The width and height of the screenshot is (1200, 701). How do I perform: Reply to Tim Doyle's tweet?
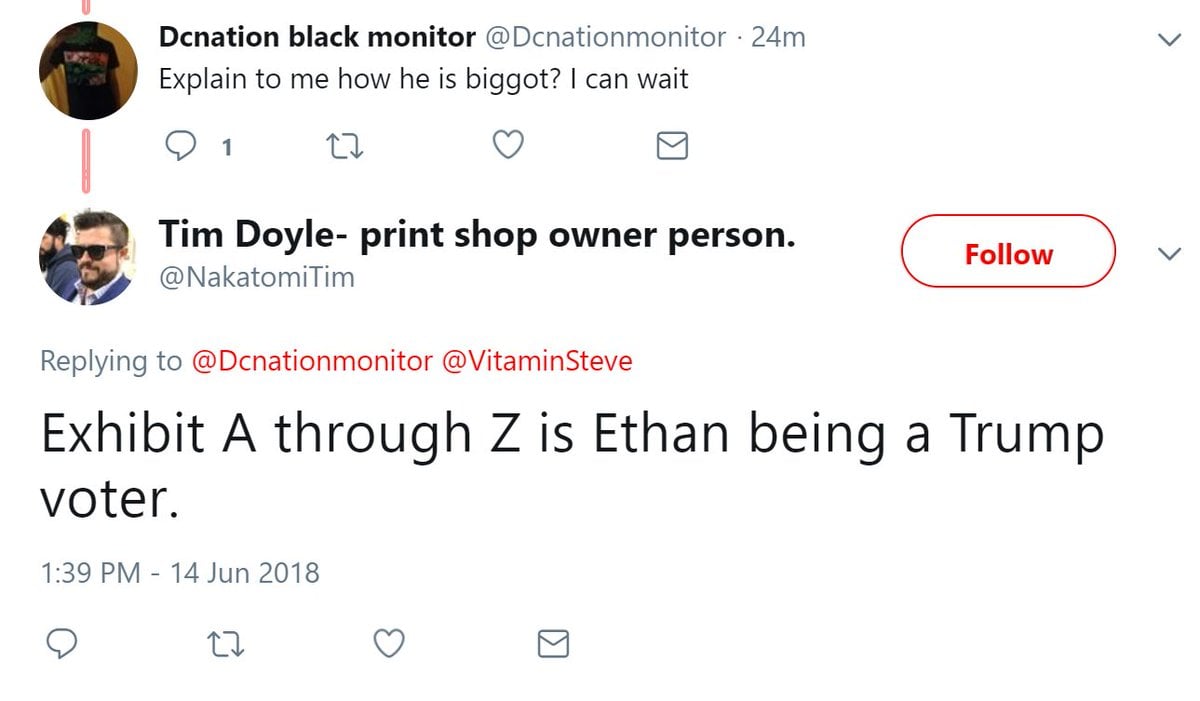click(x=62, y=643)
